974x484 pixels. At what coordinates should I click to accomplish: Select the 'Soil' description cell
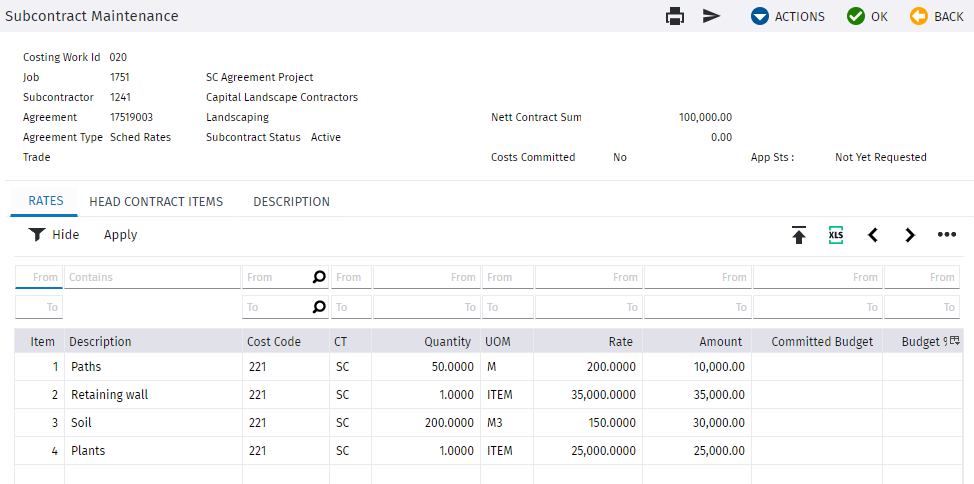(153, 422)
